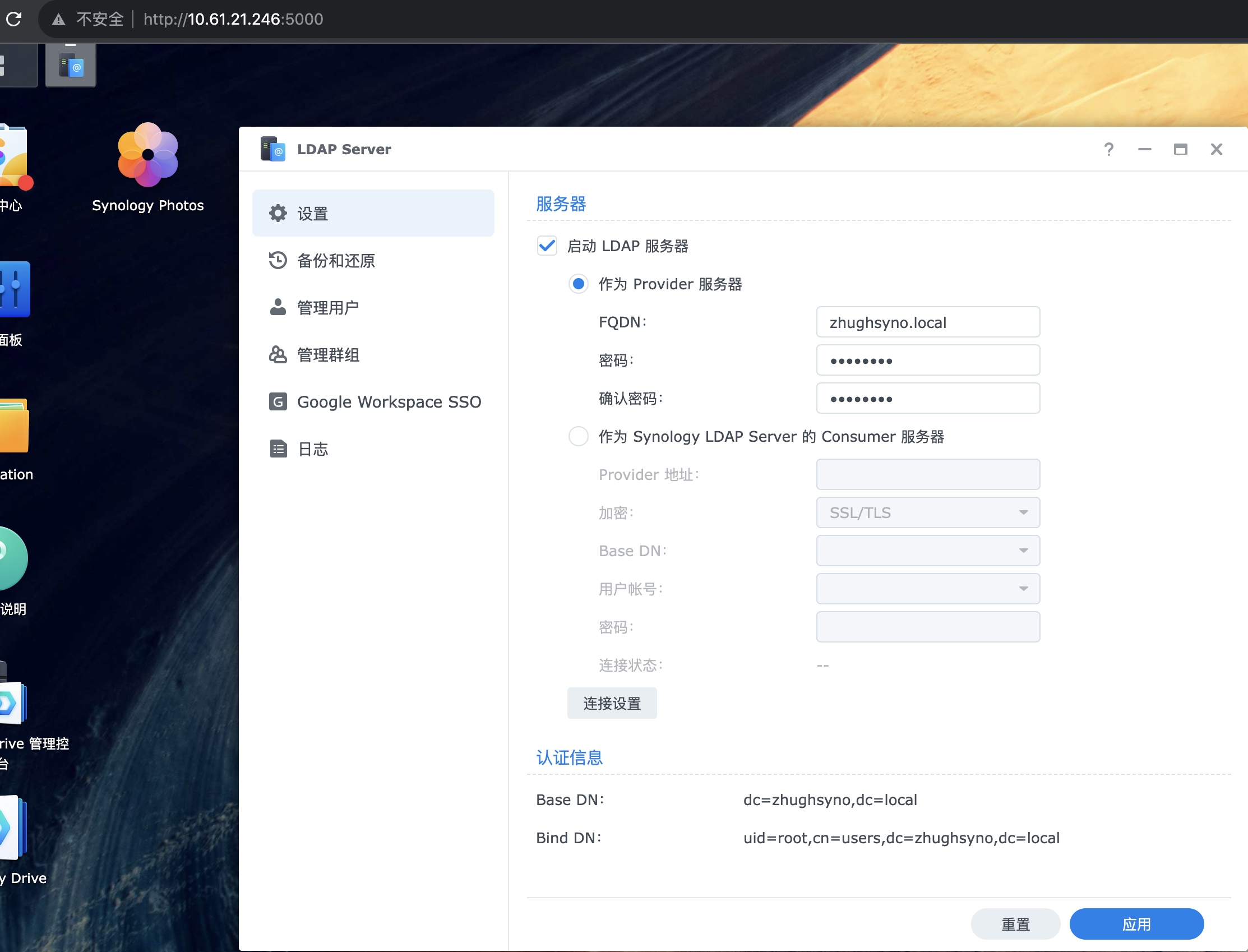Click the 确认密码 field
Screen dimensions: 1248x952
(928, 398)
